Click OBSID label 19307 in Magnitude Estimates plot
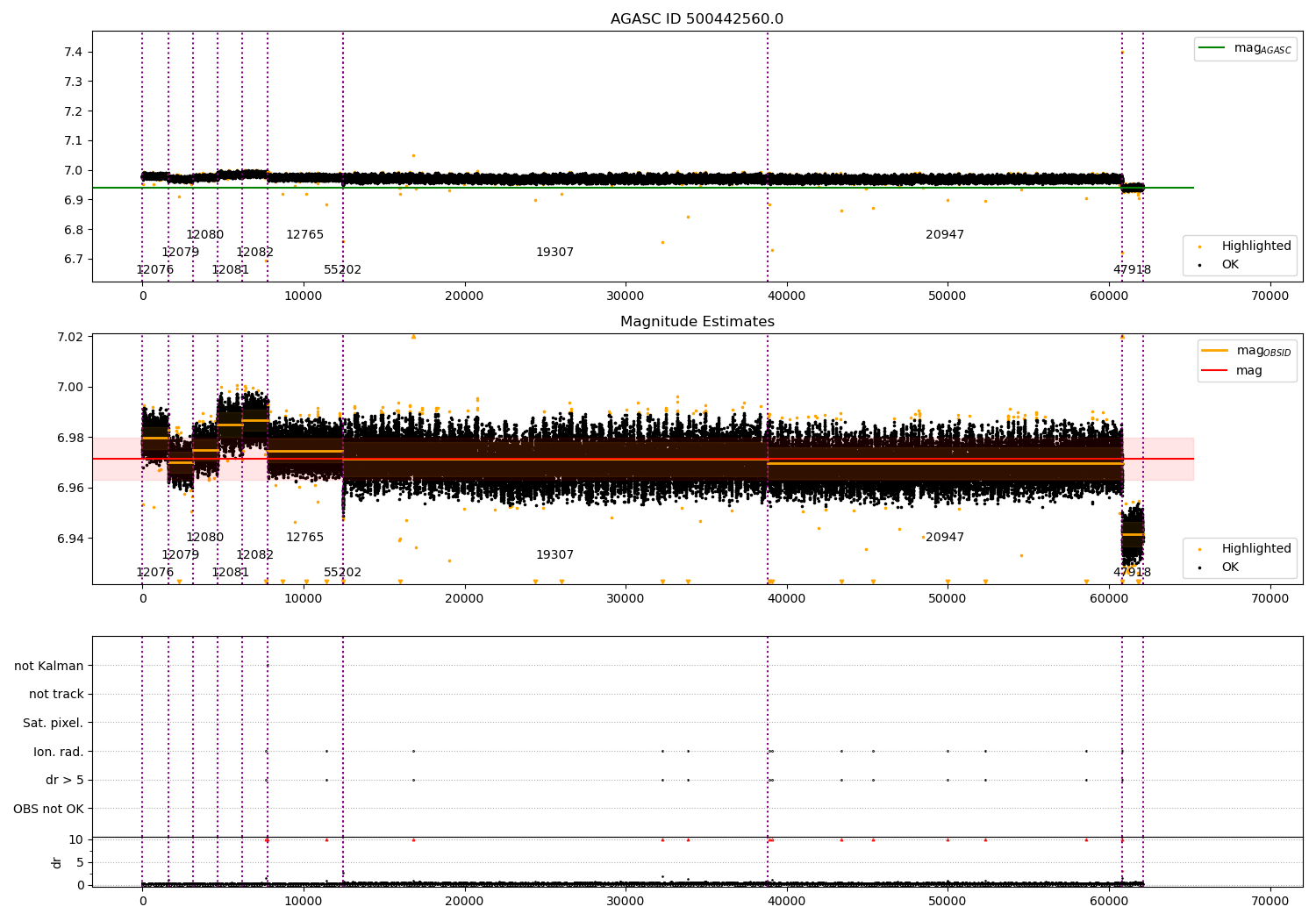Screen dimensions: 1316x921 (555, 555)
